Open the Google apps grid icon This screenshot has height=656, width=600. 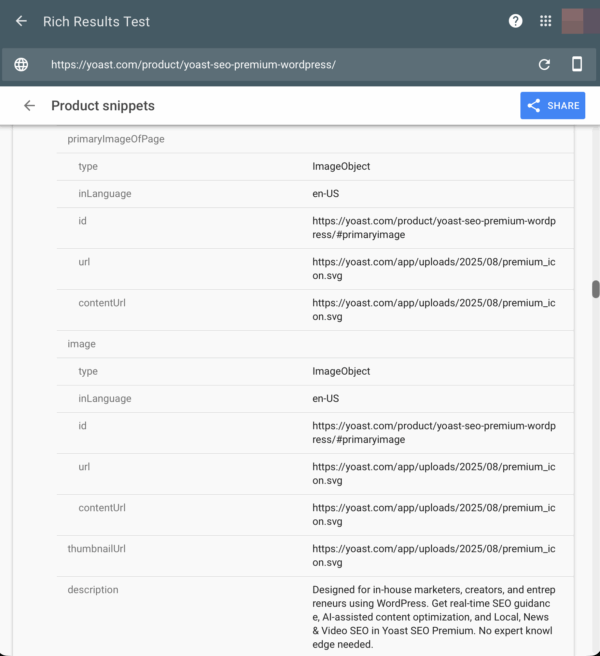pyautogui.click(x=546, y=21)
